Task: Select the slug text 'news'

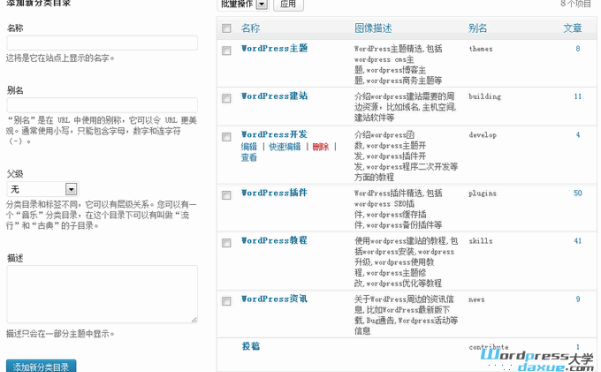Action: point(476,300)
